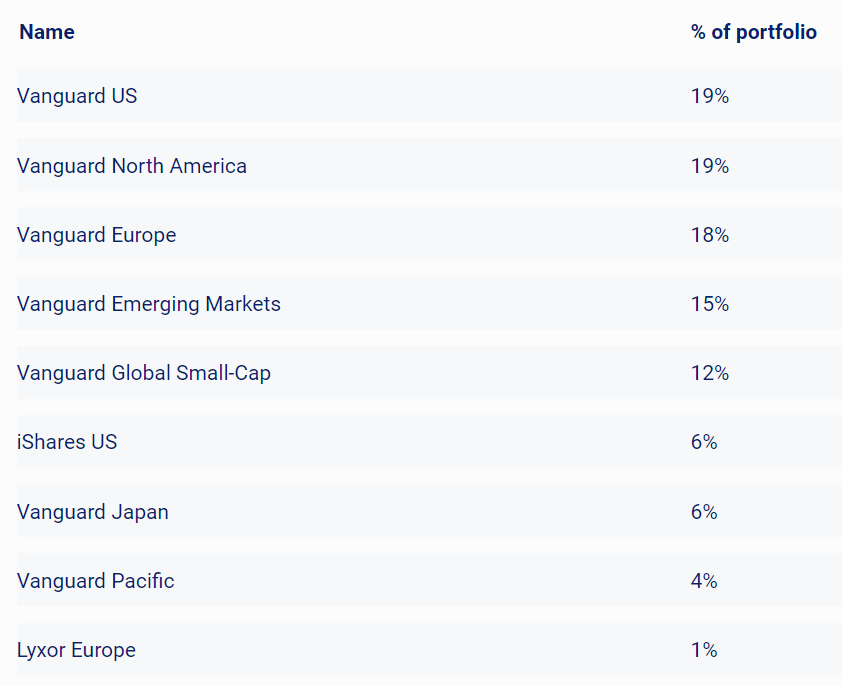Click the % of portfolio column header
This screenshot has height=686, width=842.
753,32
